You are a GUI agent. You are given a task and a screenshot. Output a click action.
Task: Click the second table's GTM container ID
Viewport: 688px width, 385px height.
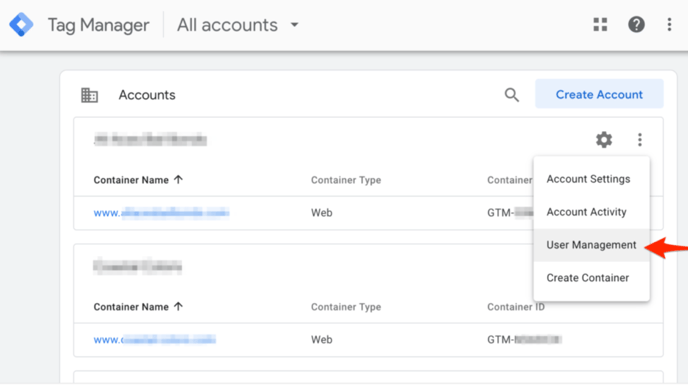pos(524,340)
